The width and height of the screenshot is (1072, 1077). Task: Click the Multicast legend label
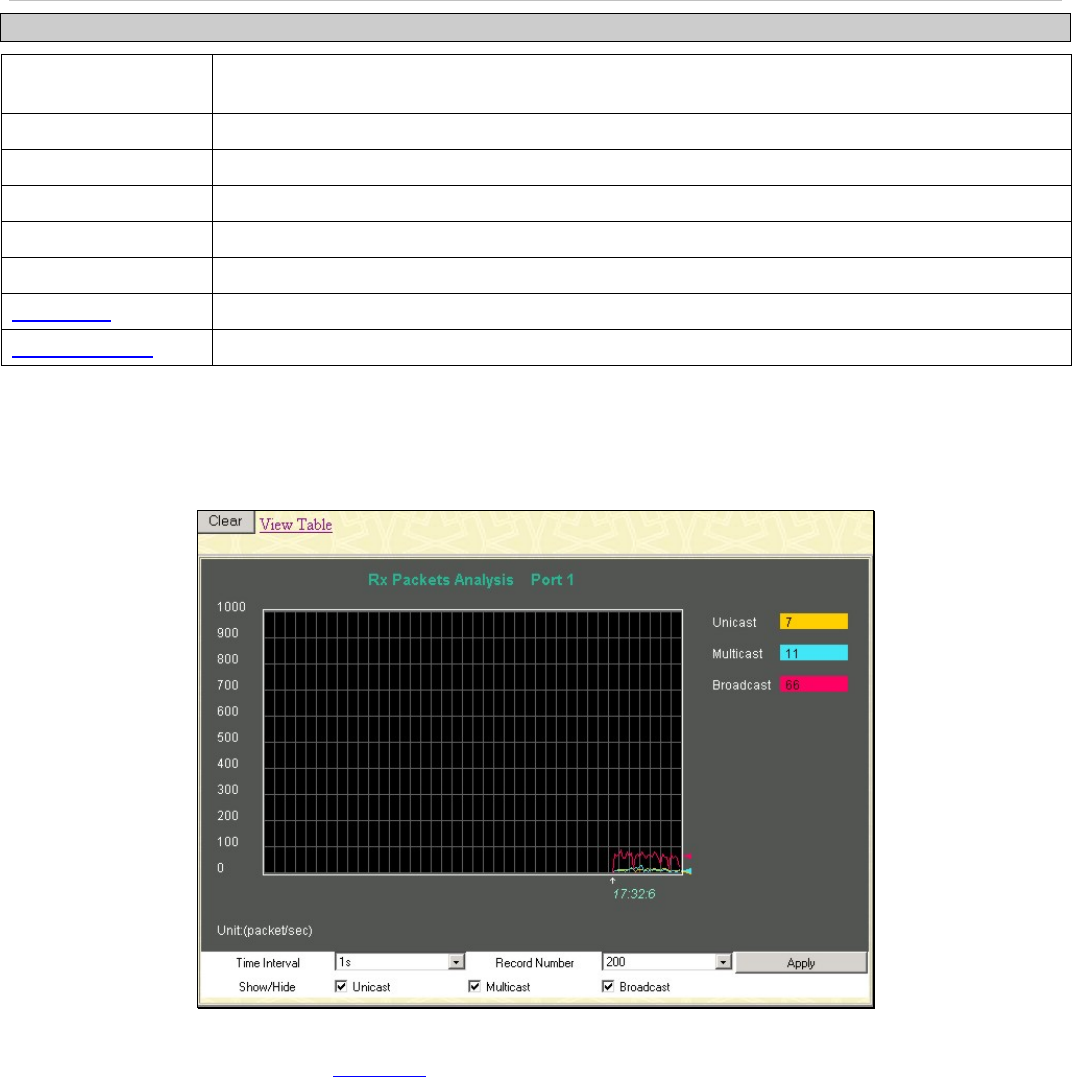click(x=738, y=654)
